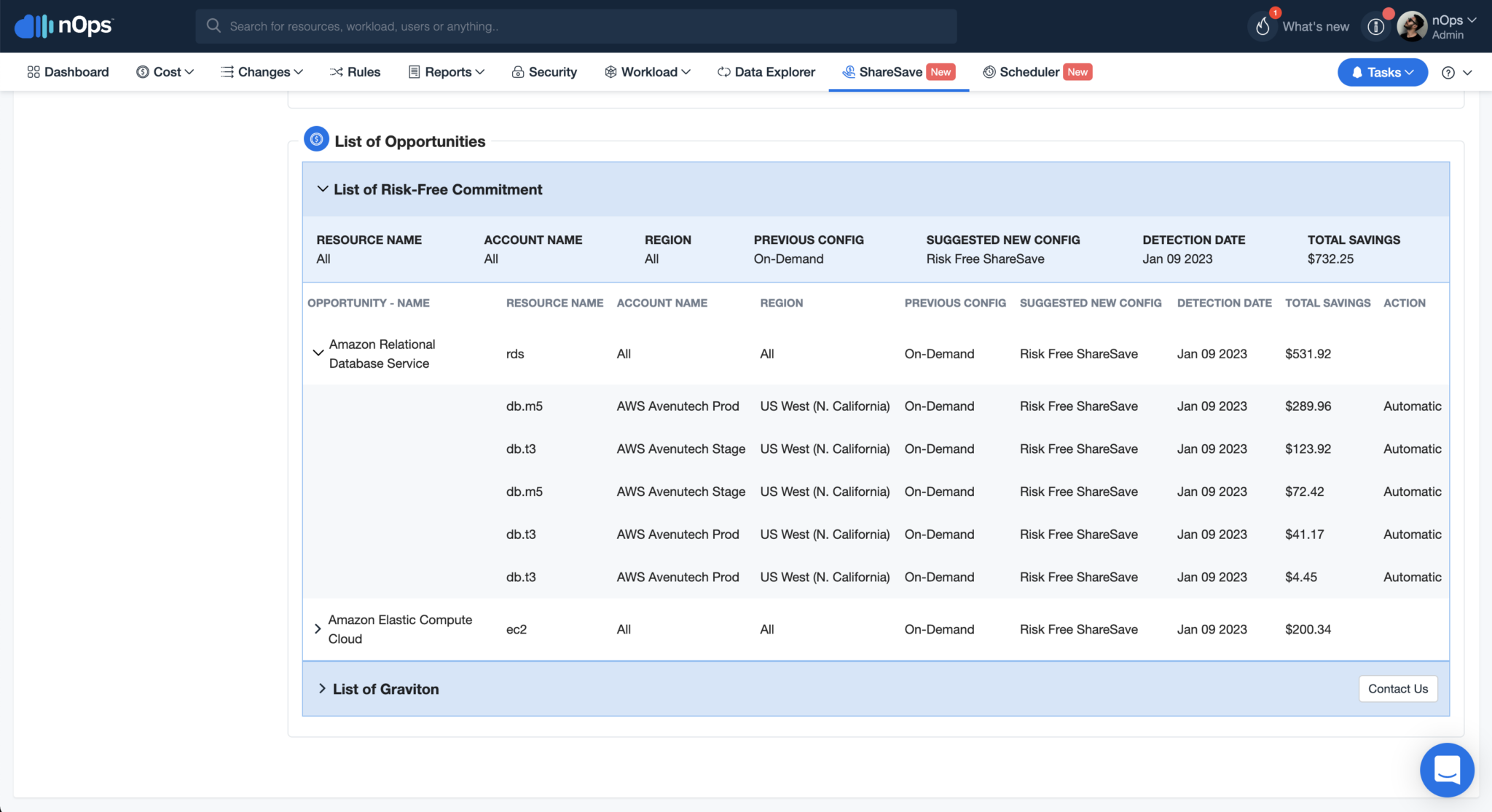Click List of Opportunities coin icon
Viewport: 1492px width, 812px height.
coord(316,138)
